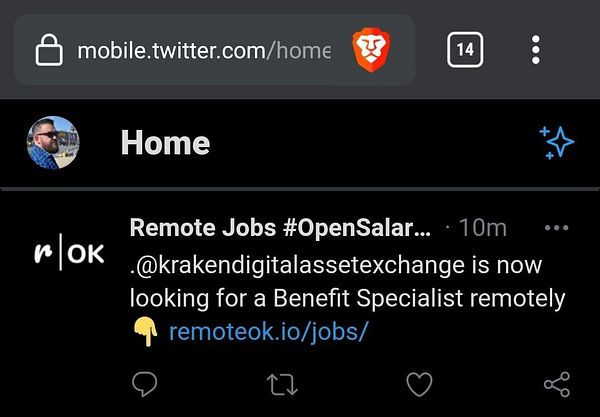Open the remoteok.io/jobs/ link

(x=269, y=331)
